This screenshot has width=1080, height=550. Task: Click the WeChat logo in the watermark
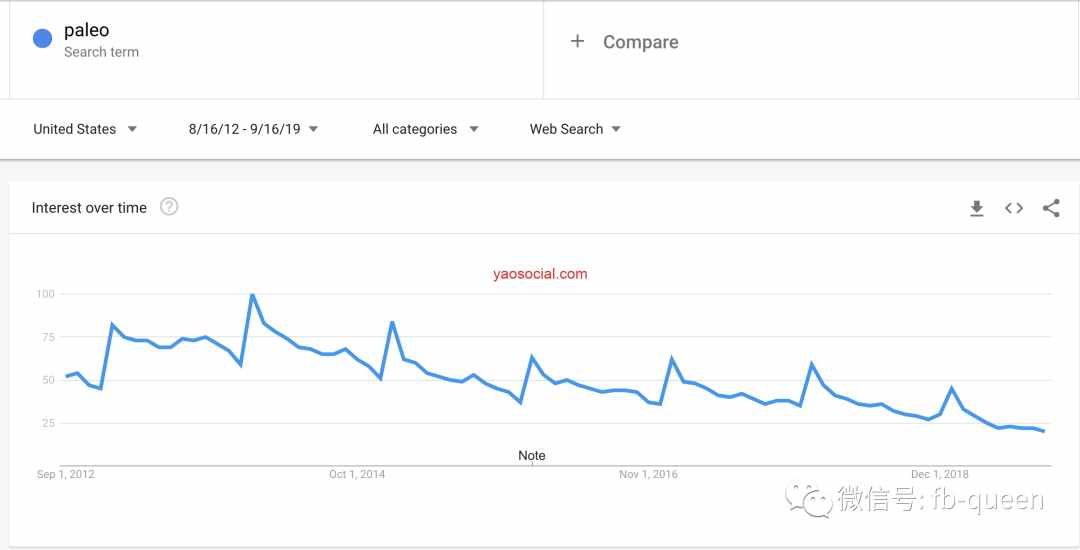pos(809,499)
